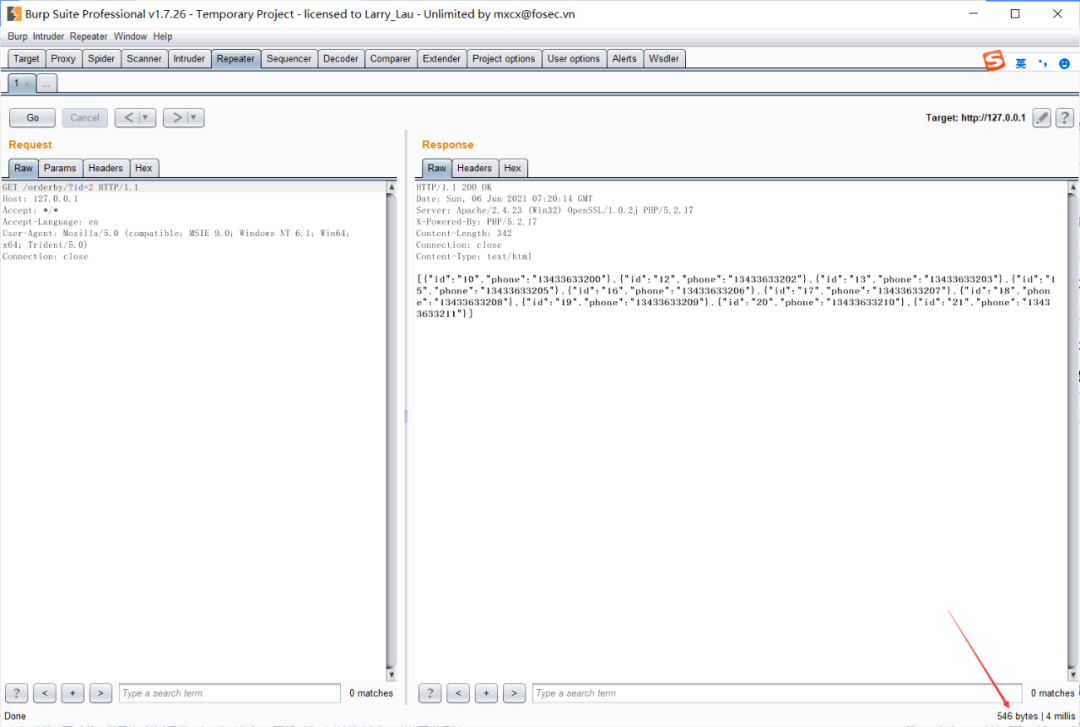
Task: Switch to the Scanner tab
Action: point(144,59)
